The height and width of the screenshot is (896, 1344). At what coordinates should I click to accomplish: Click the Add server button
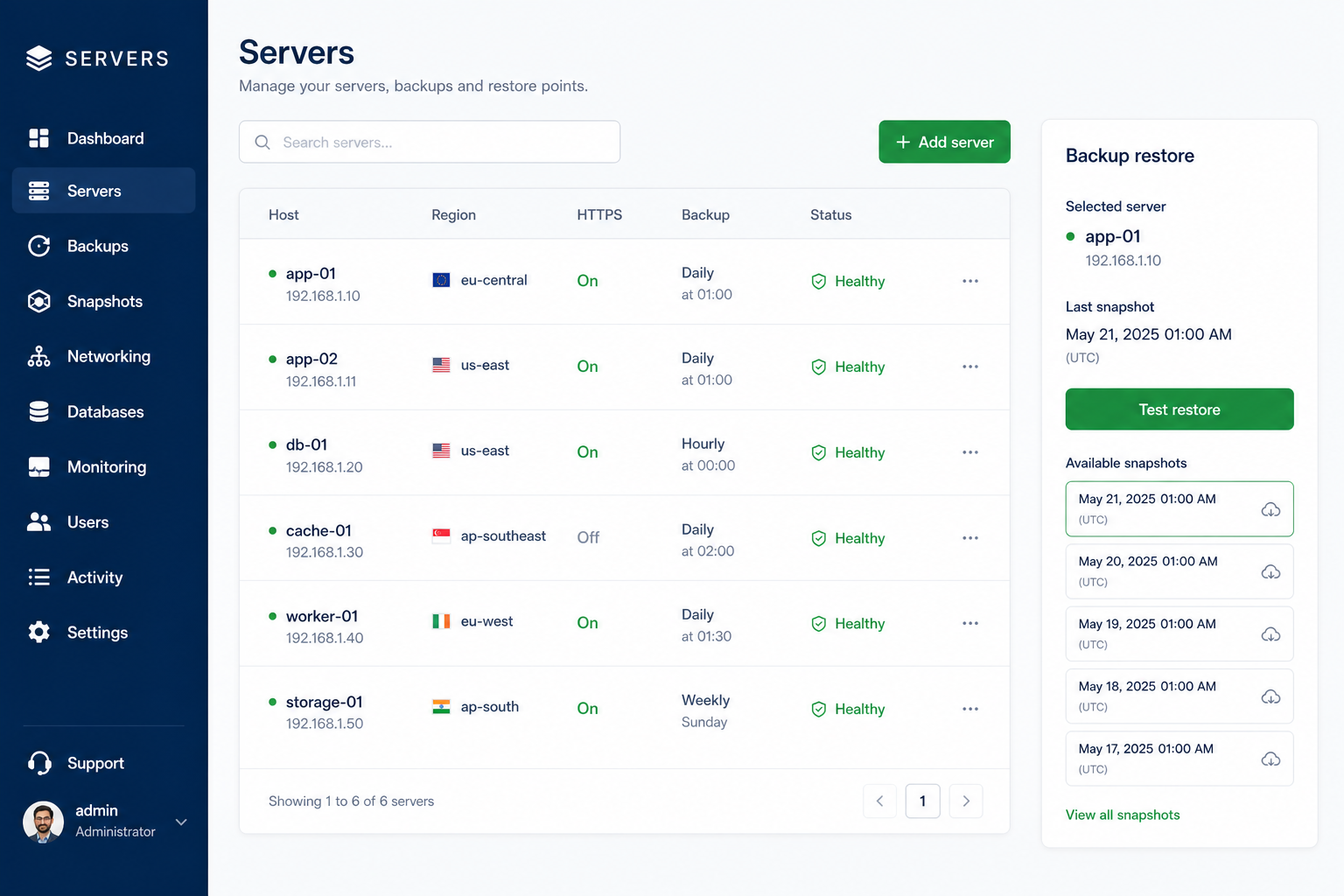coord(944,142)
